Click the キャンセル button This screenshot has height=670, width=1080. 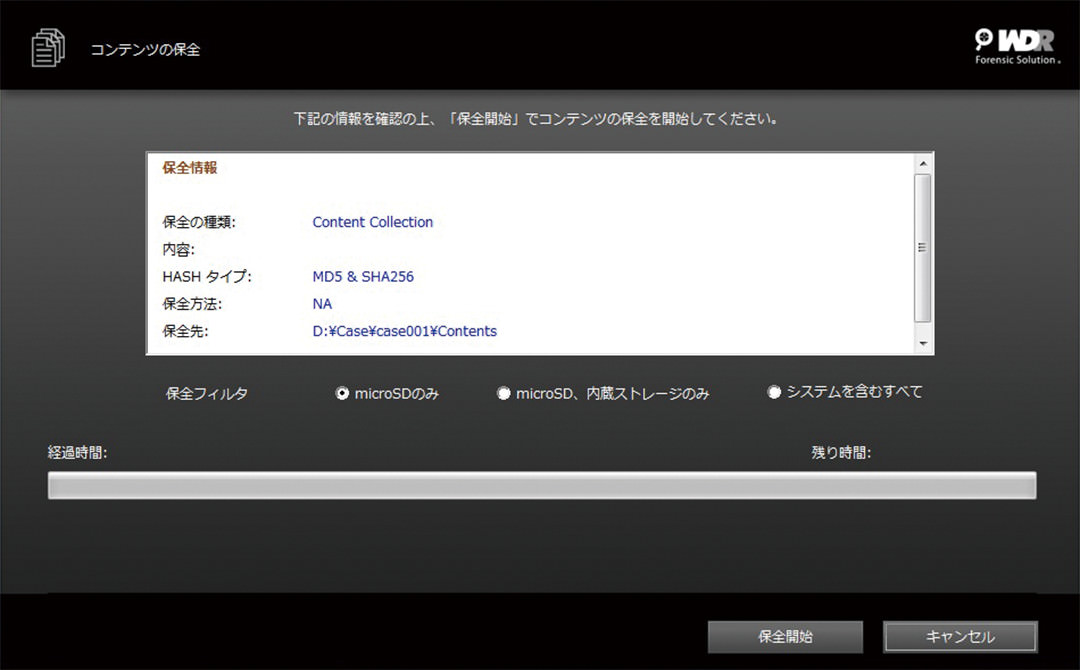pos(960,636)
